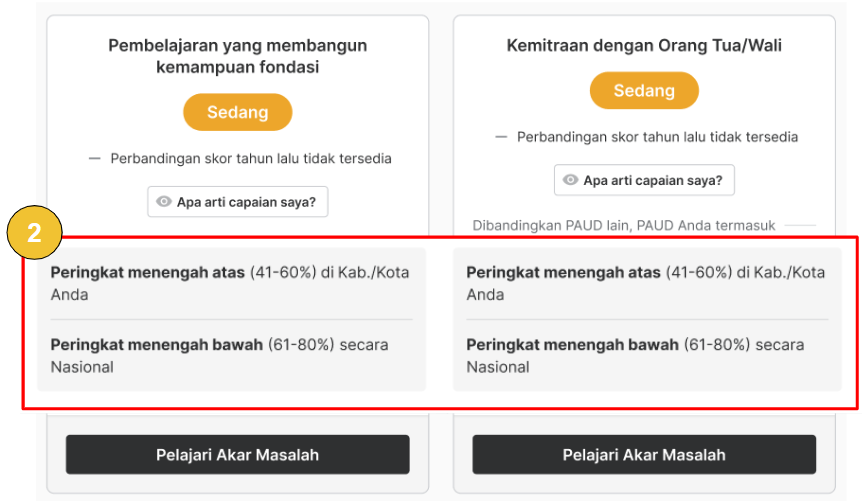Click left Pelajari Akar Masalah button
Screen dimensions: 862x501
click(x=237, y=455)
